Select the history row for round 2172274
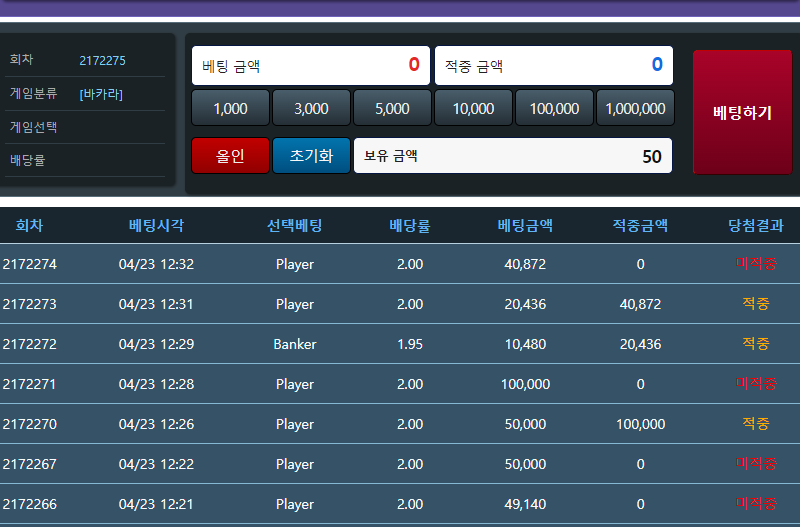 click(400, 264)
